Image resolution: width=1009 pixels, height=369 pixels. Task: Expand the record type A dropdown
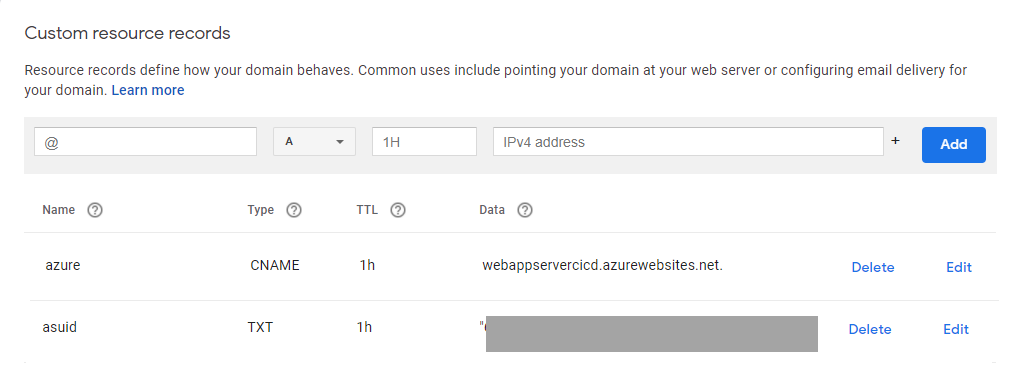(315, 142)
